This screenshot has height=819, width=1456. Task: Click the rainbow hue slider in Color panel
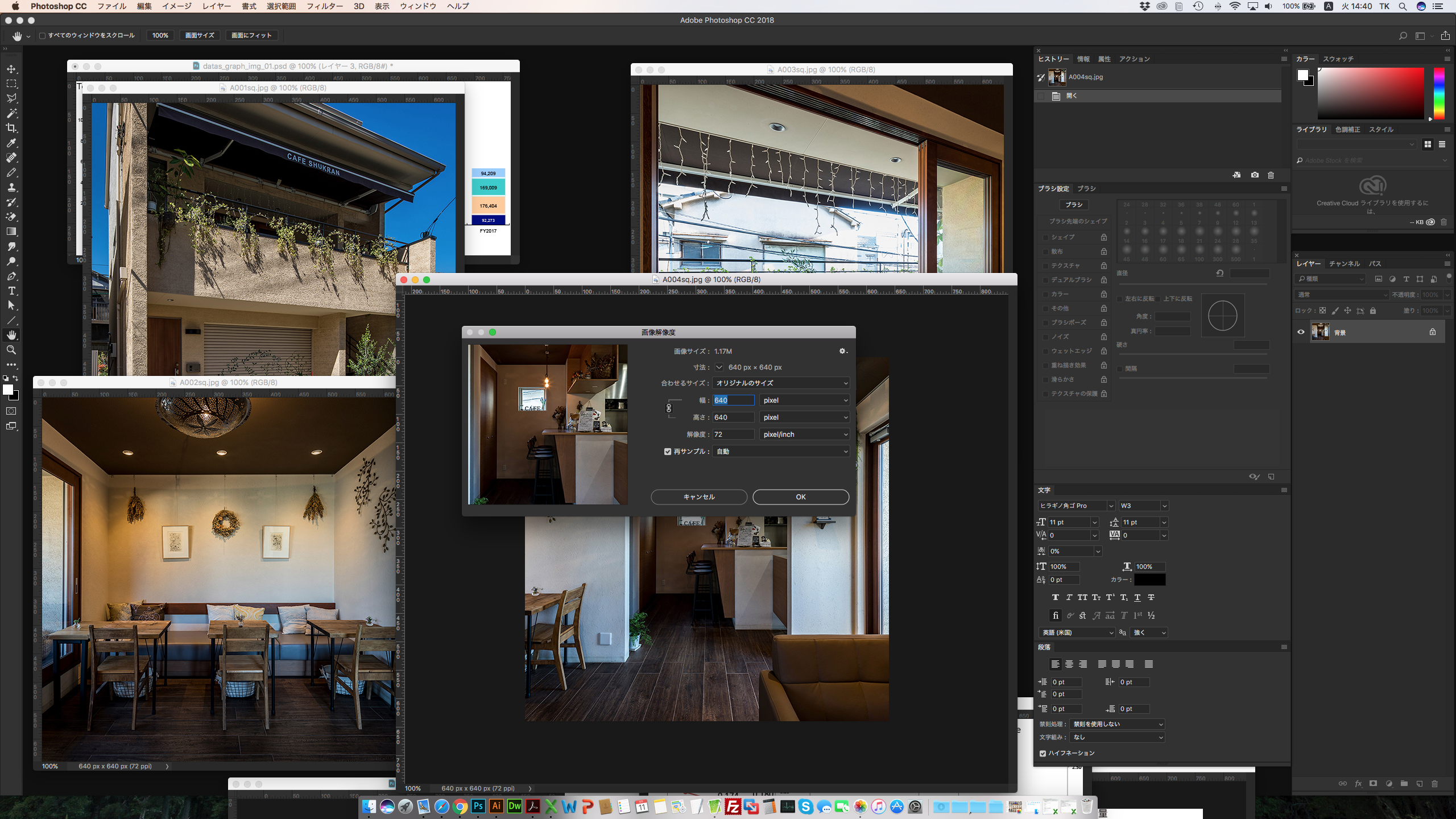coord(1438,94)
